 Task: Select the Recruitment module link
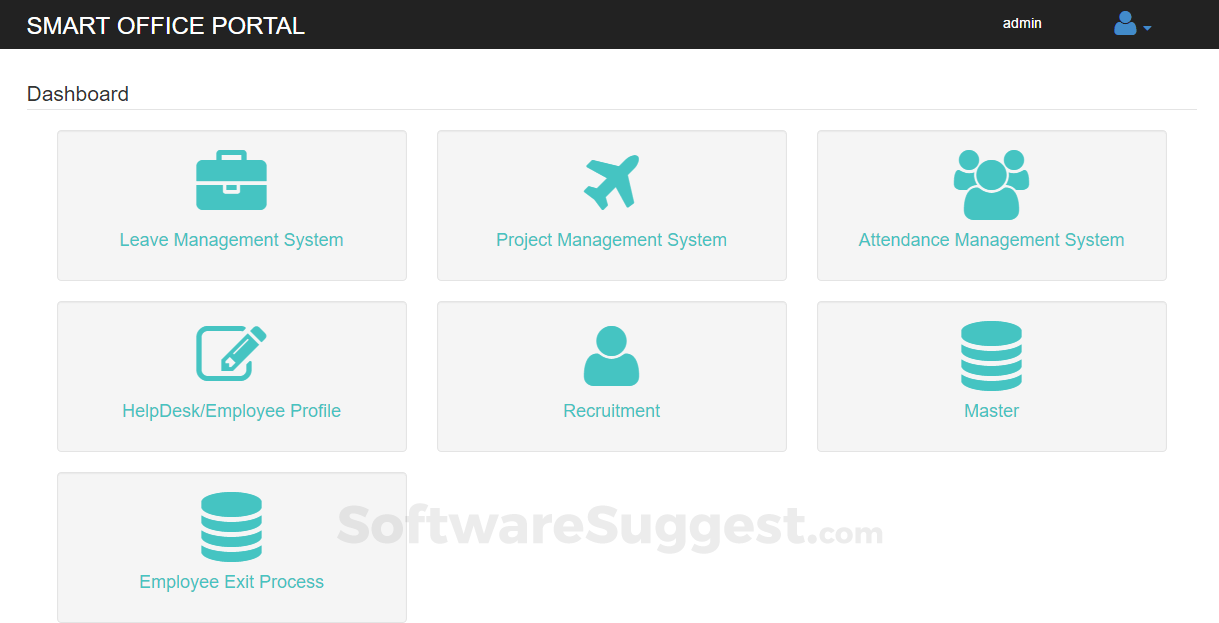pyautogui.click(x=611, y=411)
